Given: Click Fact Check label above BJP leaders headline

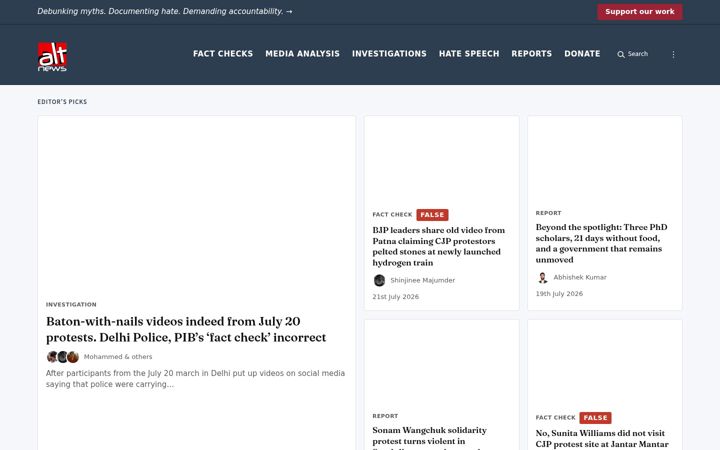Looking at the screenshot, I should 392,214.
